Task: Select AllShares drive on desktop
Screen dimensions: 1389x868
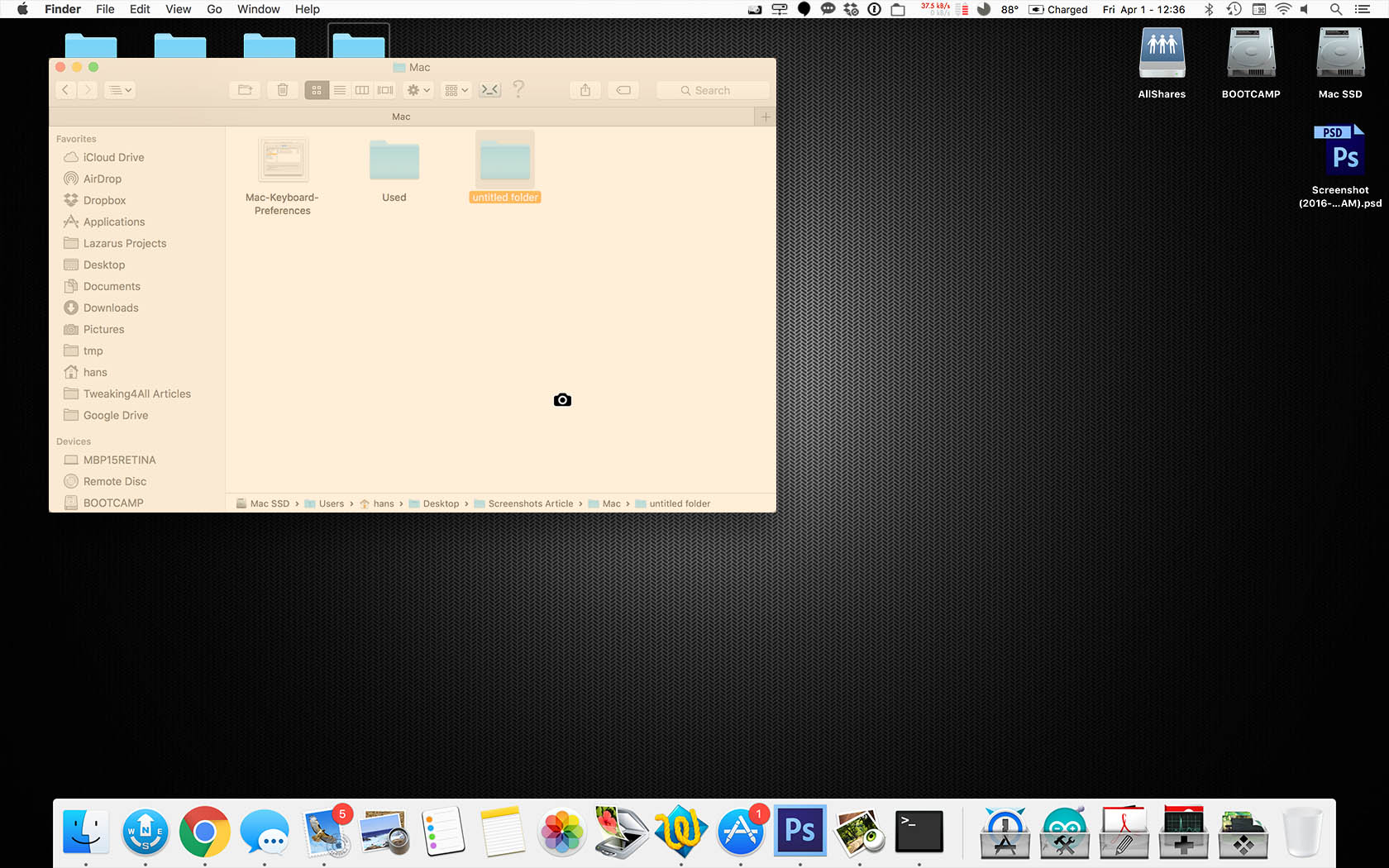Action: 1162,63
